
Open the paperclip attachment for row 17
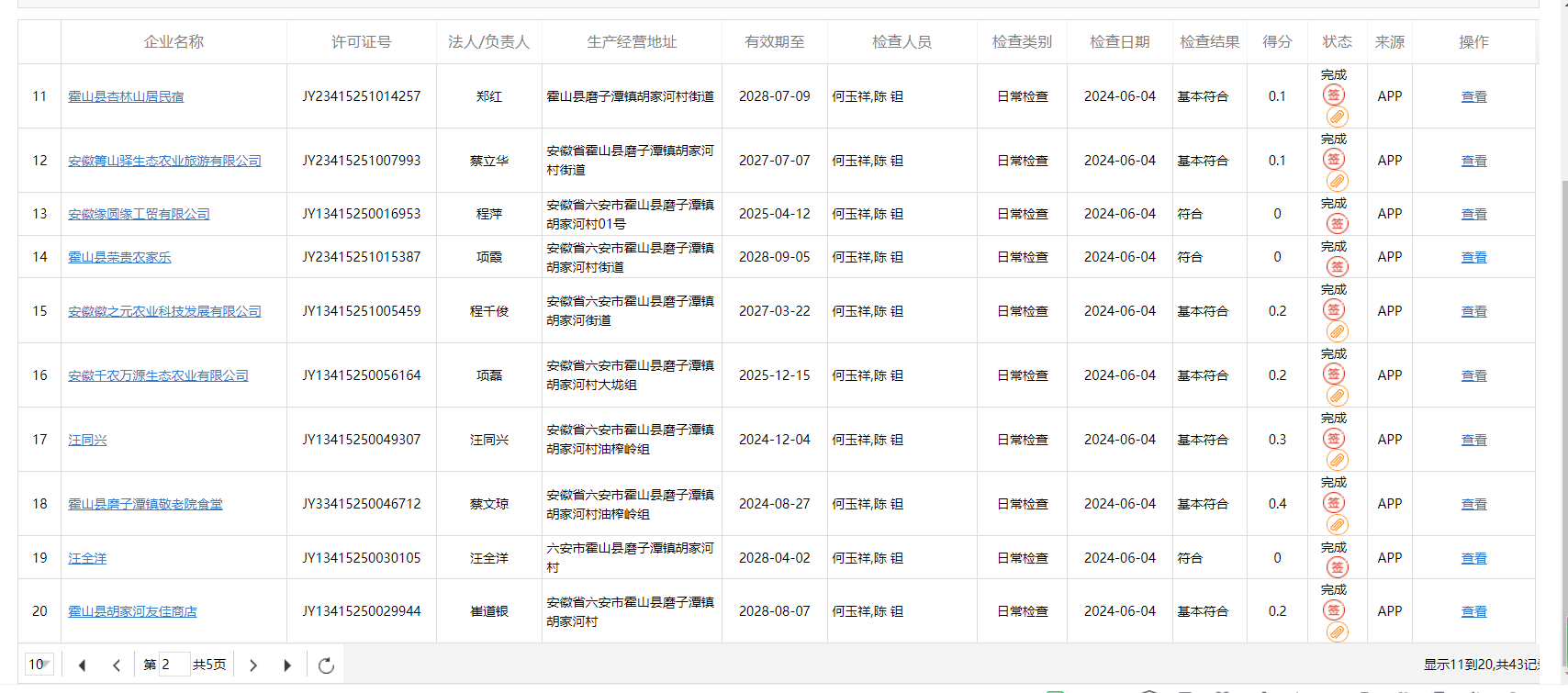click(1337, 461)
